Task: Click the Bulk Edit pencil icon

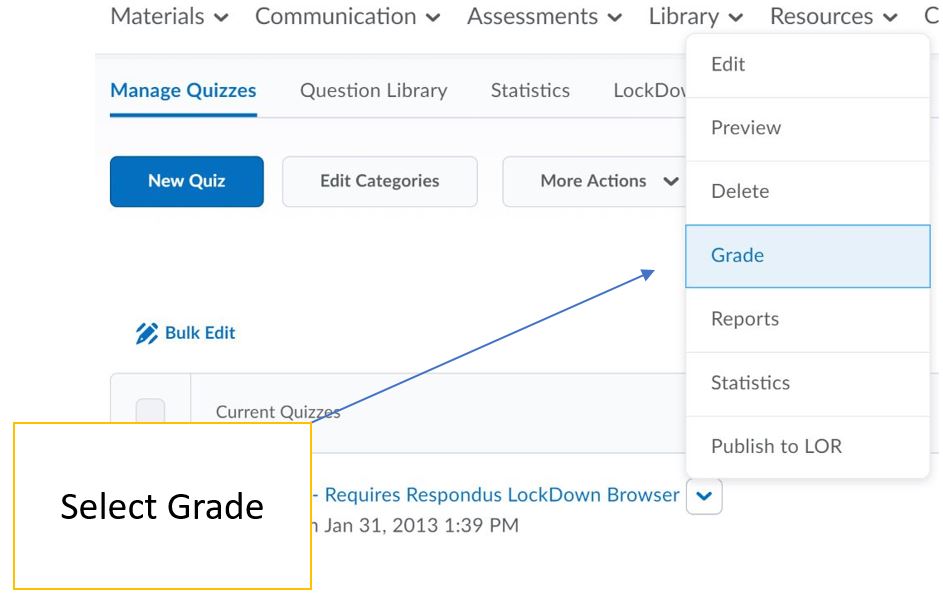Action: coord(146,333)
